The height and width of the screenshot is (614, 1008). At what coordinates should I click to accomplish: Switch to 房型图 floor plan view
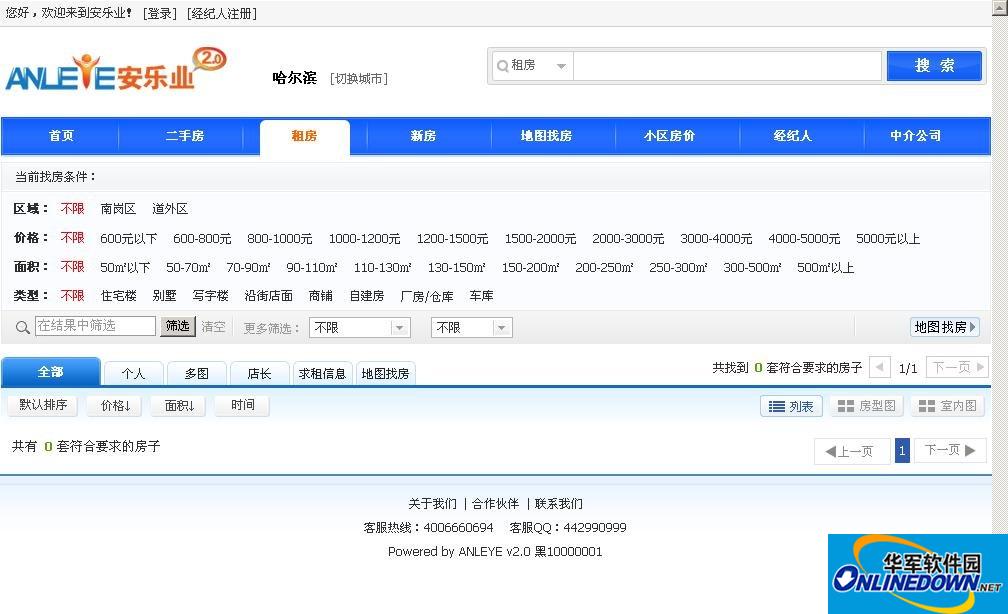click(x=867, y=406)
